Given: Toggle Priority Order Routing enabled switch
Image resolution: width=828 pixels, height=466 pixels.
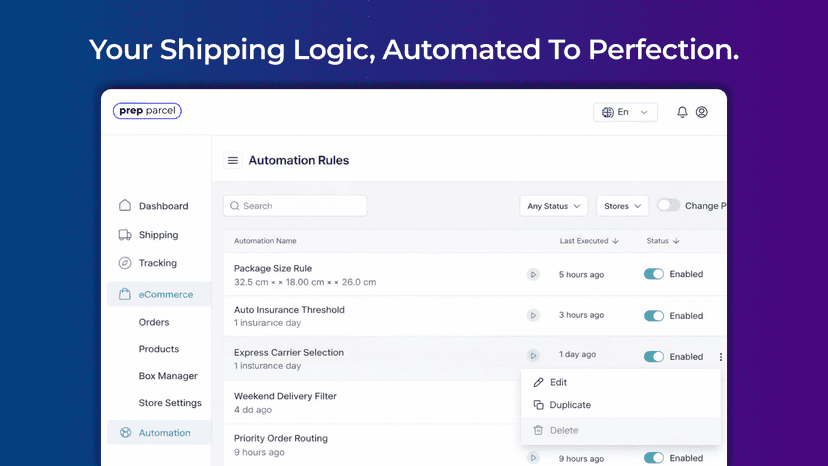Looking at the screenshot, I should tap(654, 458).
